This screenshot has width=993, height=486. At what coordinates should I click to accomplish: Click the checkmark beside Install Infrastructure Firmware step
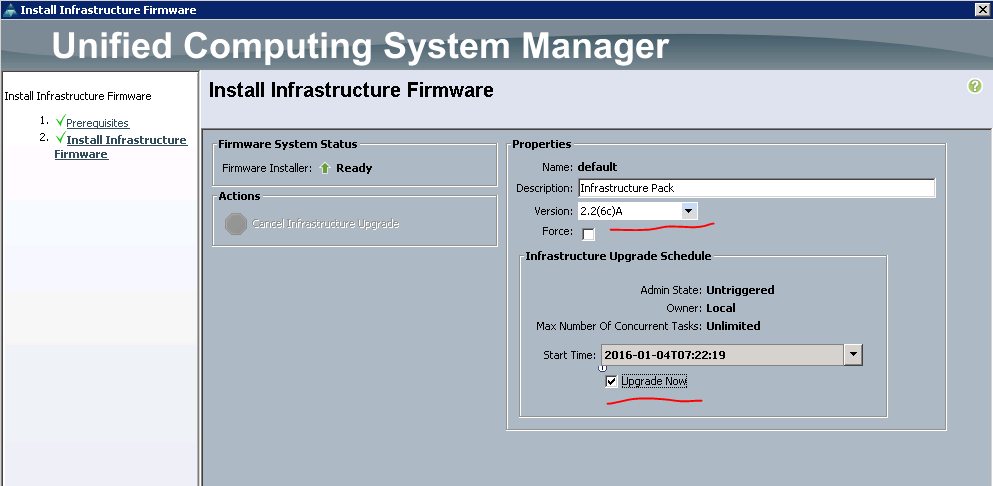tap(60, 138)
